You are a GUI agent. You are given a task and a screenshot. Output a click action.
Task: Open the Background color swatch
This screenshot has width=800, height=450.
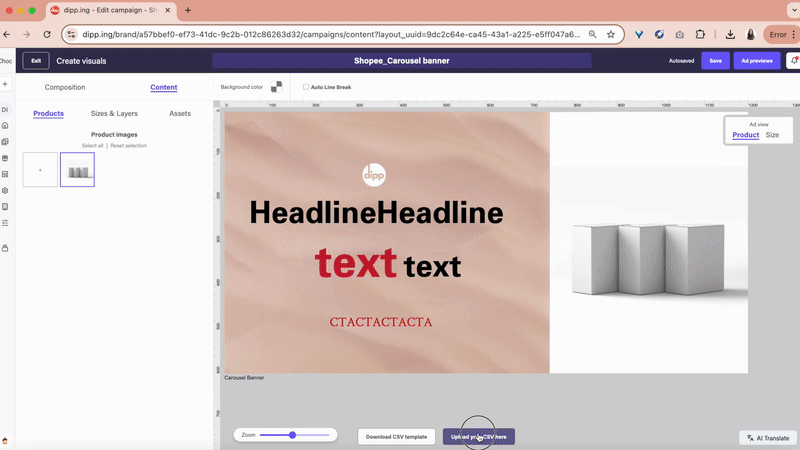276,87
